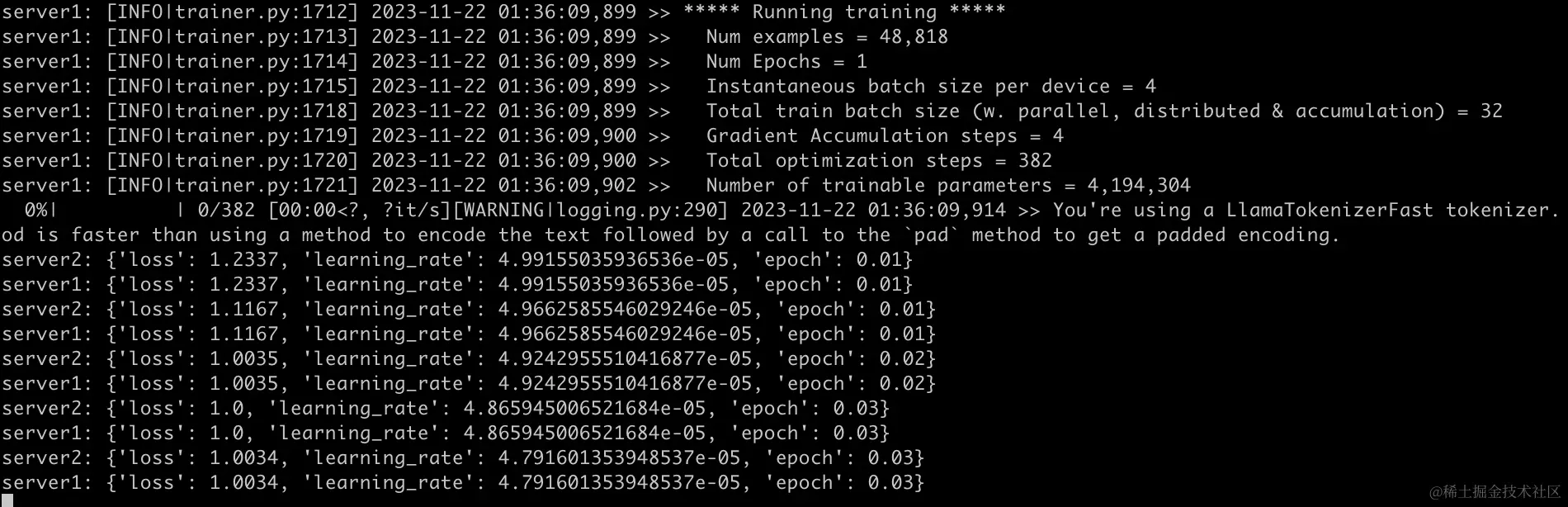Click server1 line with loss 1.0
Screen dimensions: 1568x507
click(446, 434)
